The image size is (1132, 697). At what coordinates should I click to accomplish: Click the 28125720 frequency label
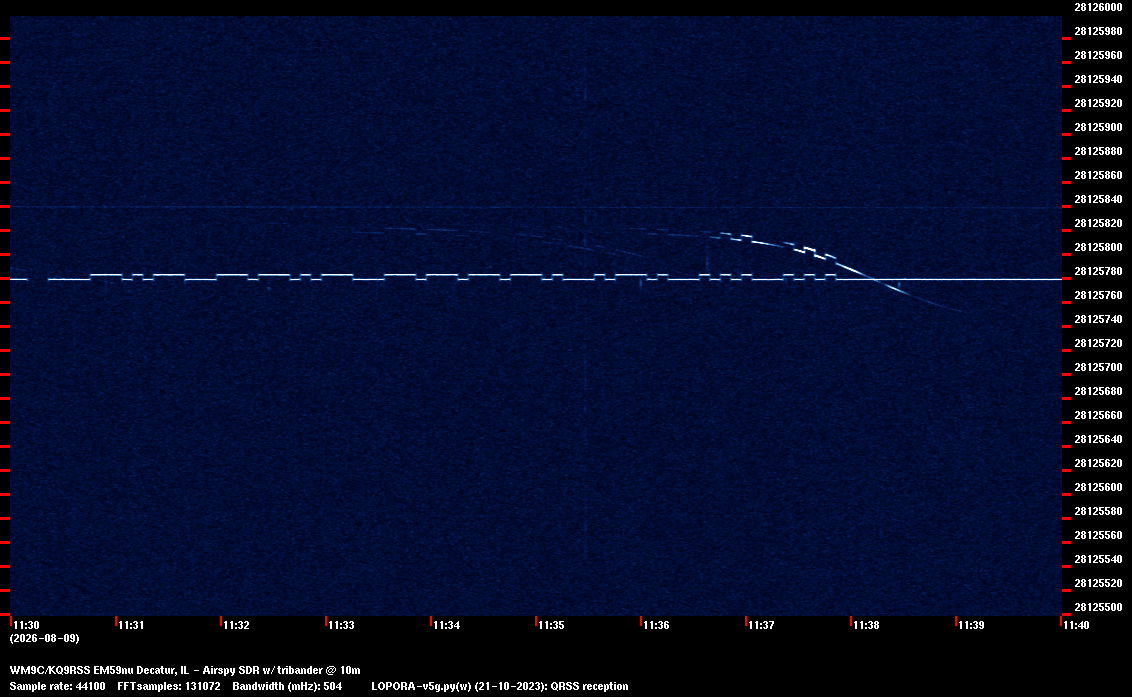1098,343
